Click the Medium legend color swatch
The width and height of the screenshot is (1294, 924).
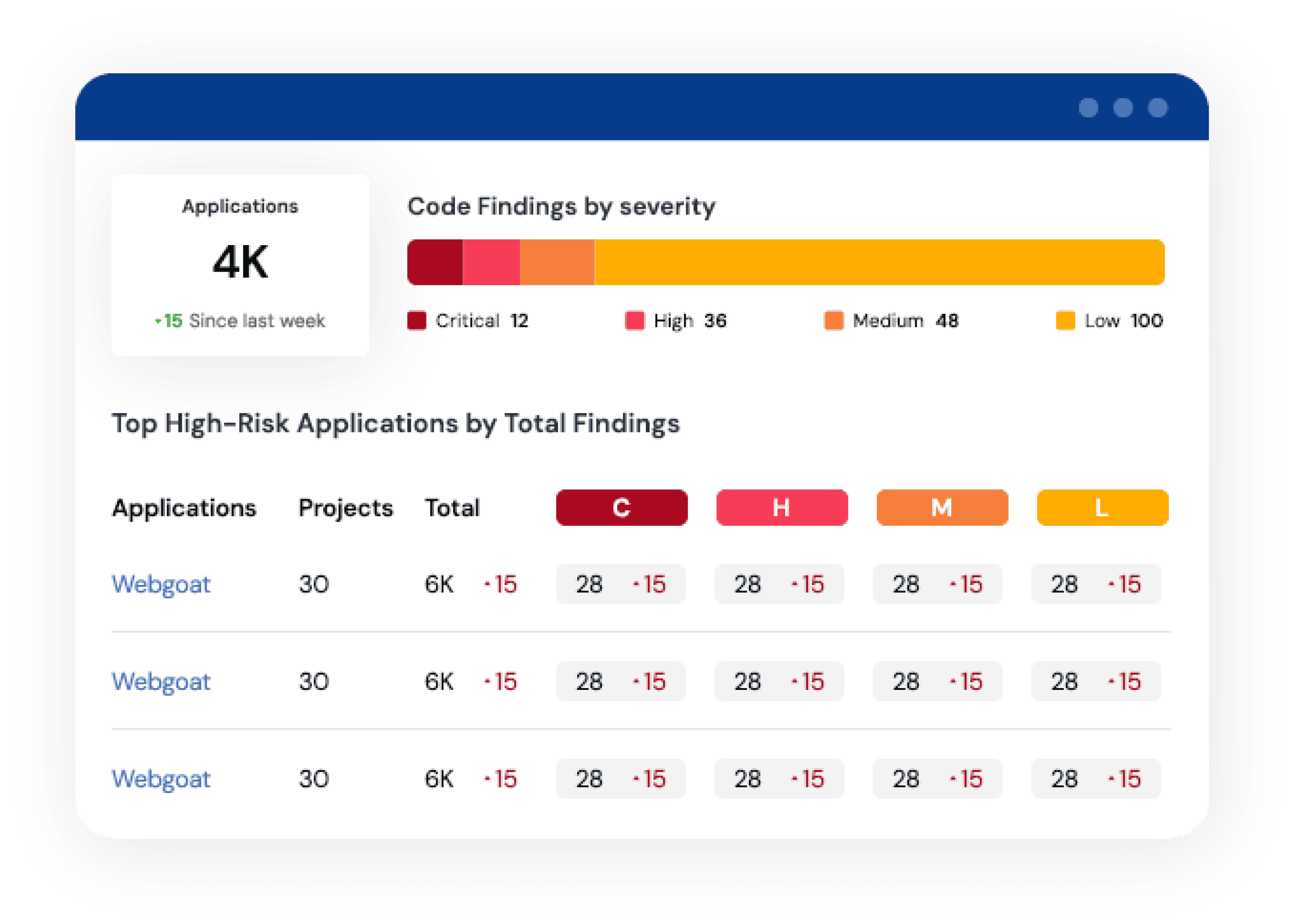coord(833,320)
